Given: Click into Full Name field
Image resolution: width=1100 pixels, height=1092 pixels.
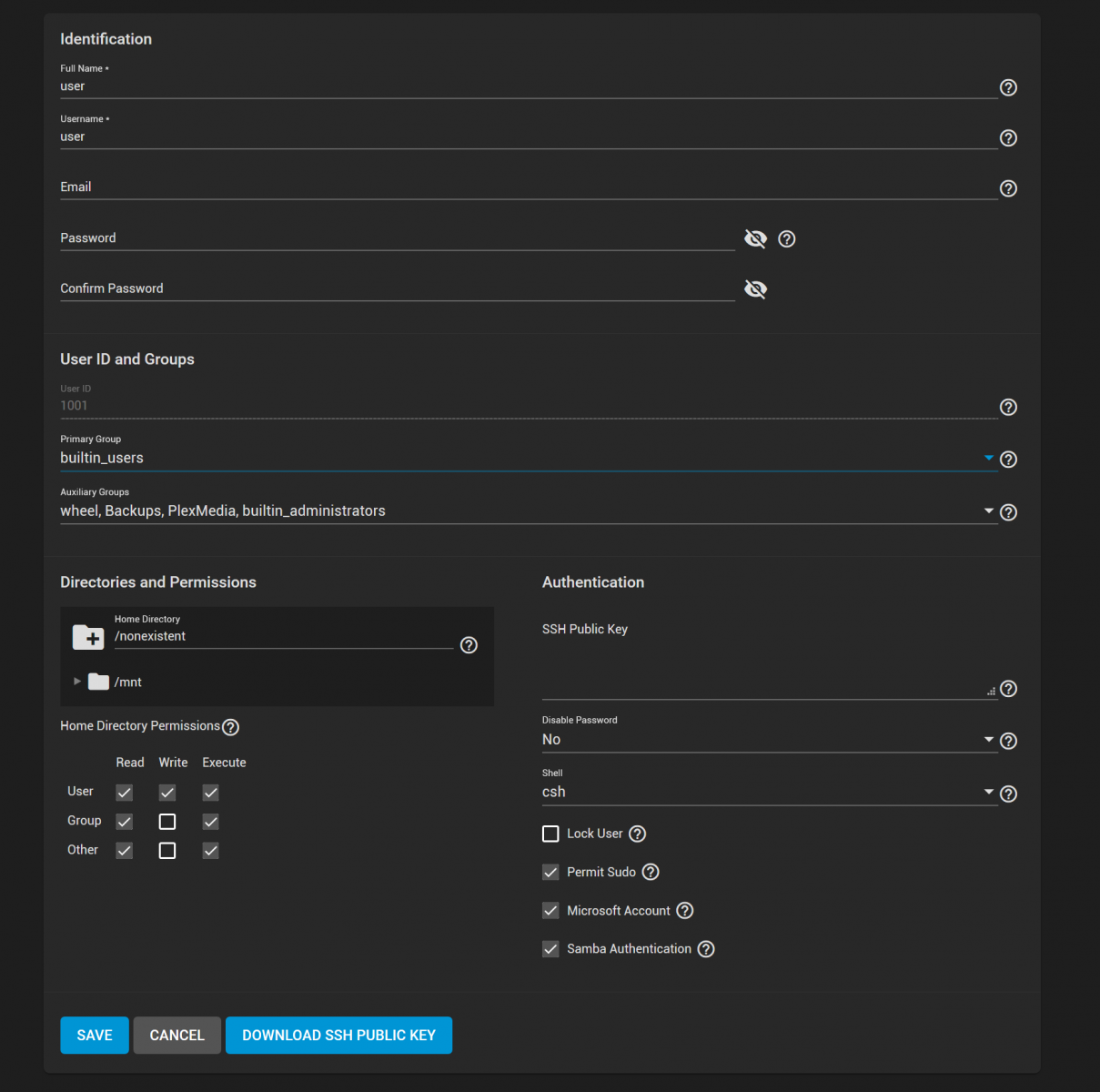Looking at the screenshot, I should tap(529, 86).
